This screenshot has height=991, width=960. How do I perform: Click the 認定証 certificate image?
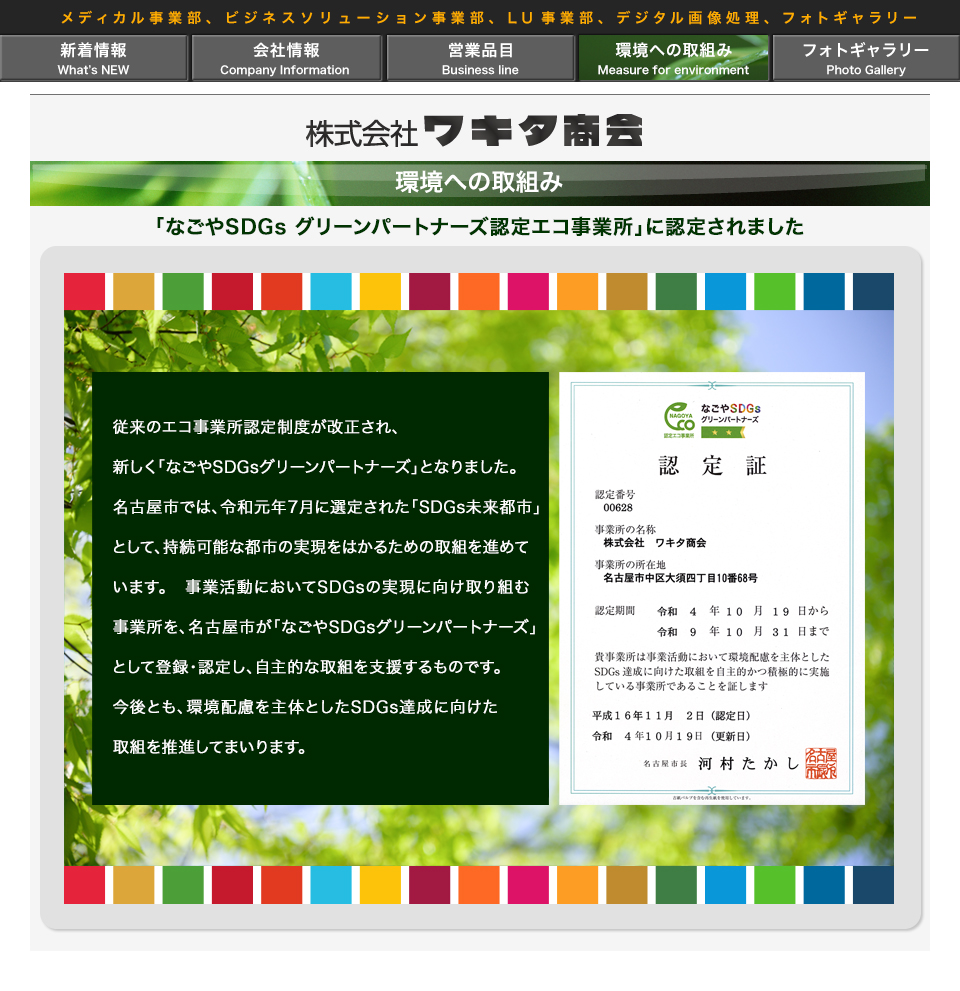pyautogui.click(x=712, y=588)
